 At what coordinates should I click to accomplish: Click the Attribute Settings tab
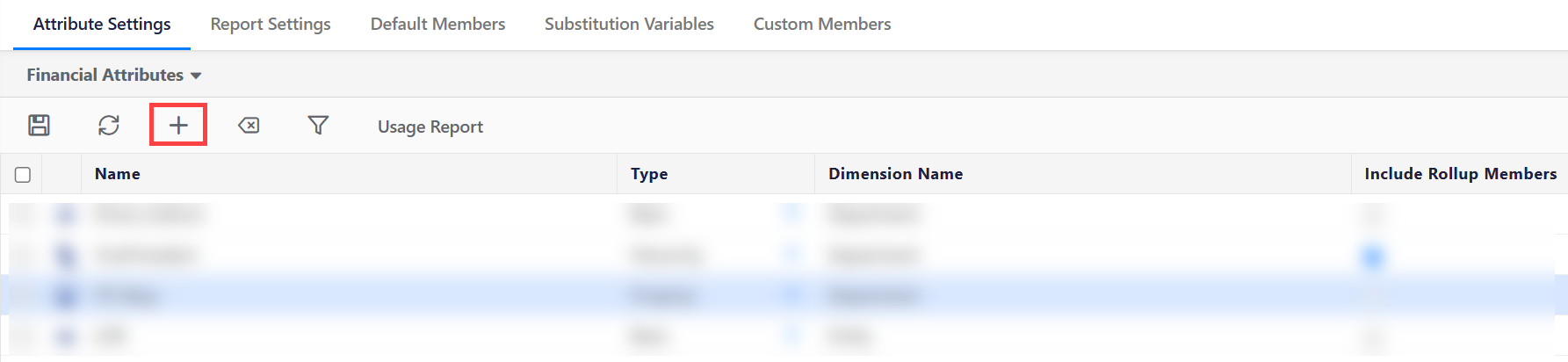102,25
